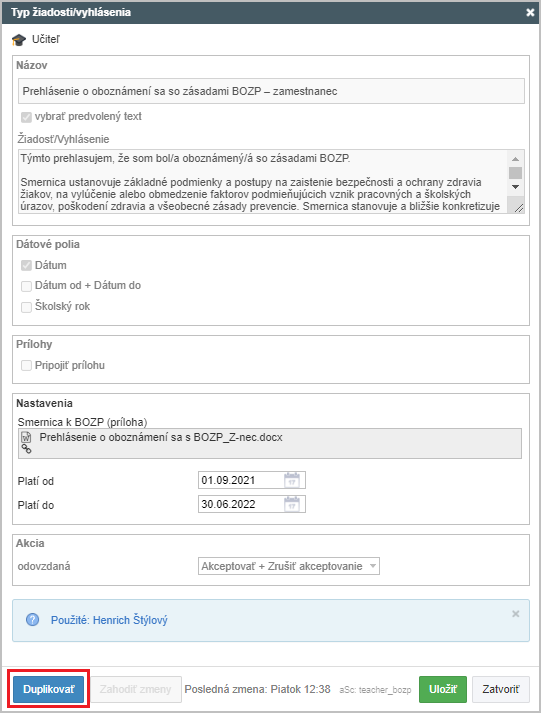This screenshot has width=541, height=713.
Task: Click the blue question mark help icon
Action: (32, 620)
